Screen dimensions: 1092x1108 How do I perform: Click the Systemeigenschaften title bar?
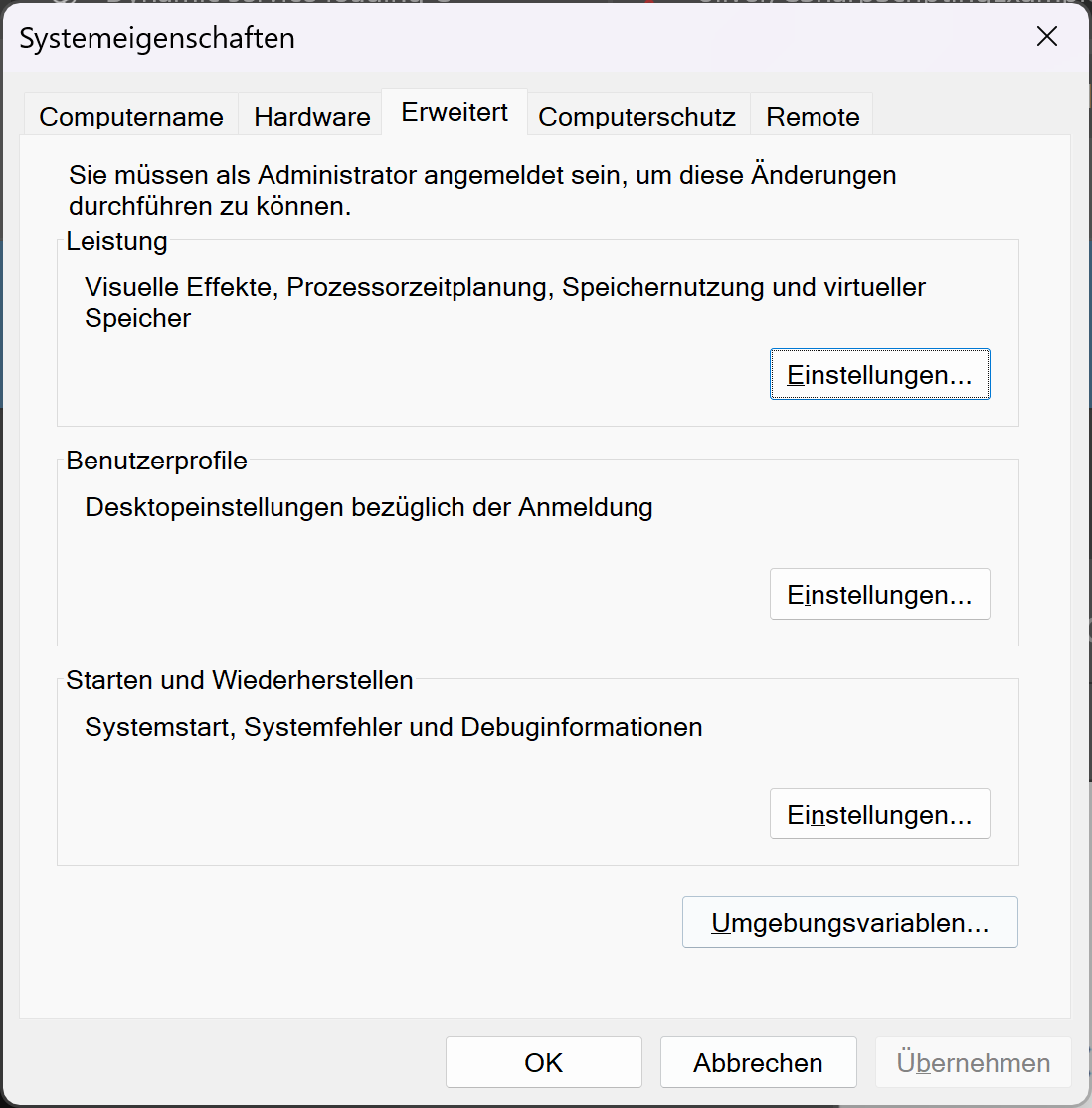coord(497,38)
